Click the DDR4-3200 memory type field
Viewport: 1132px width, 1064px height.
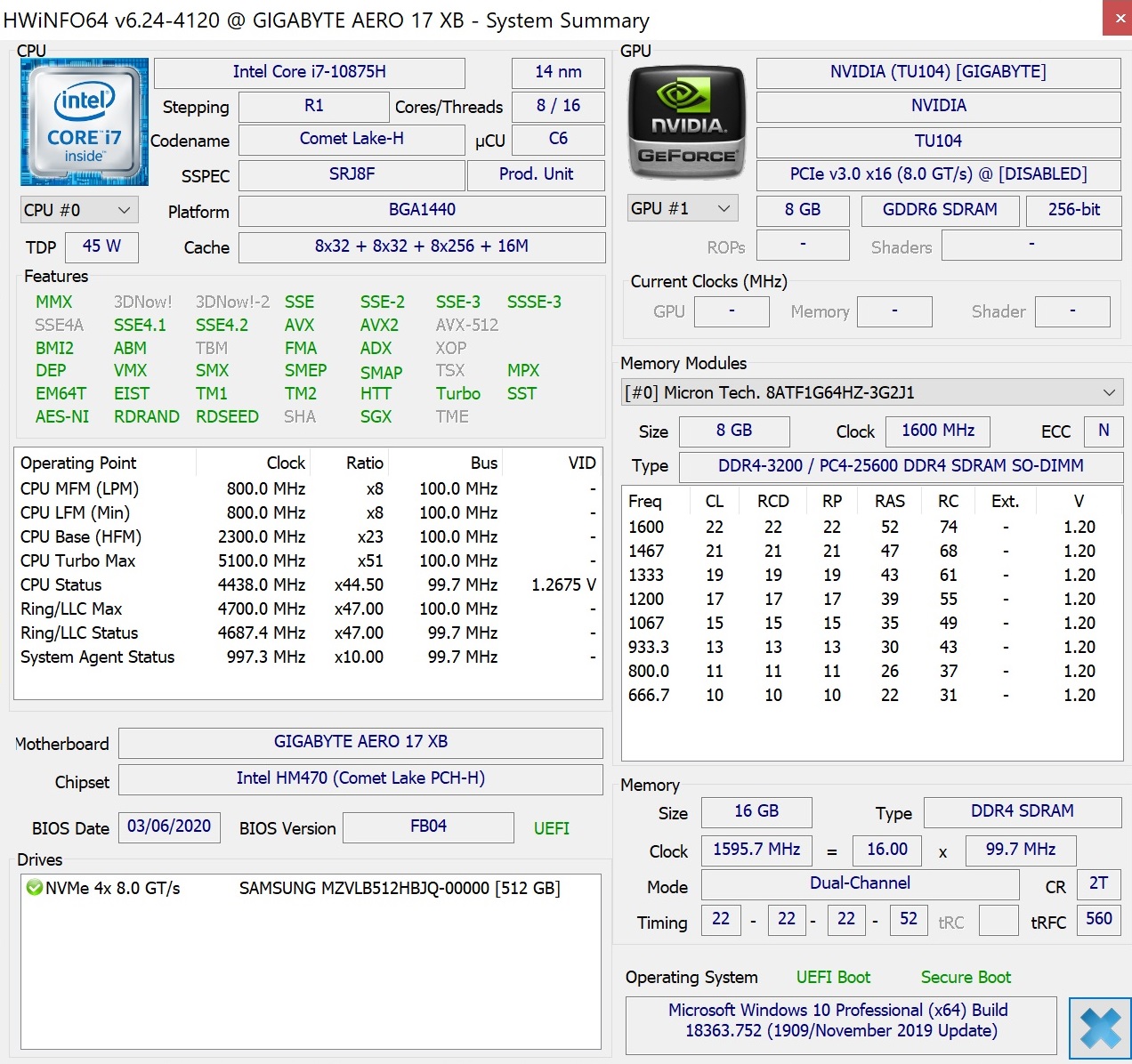901,466
